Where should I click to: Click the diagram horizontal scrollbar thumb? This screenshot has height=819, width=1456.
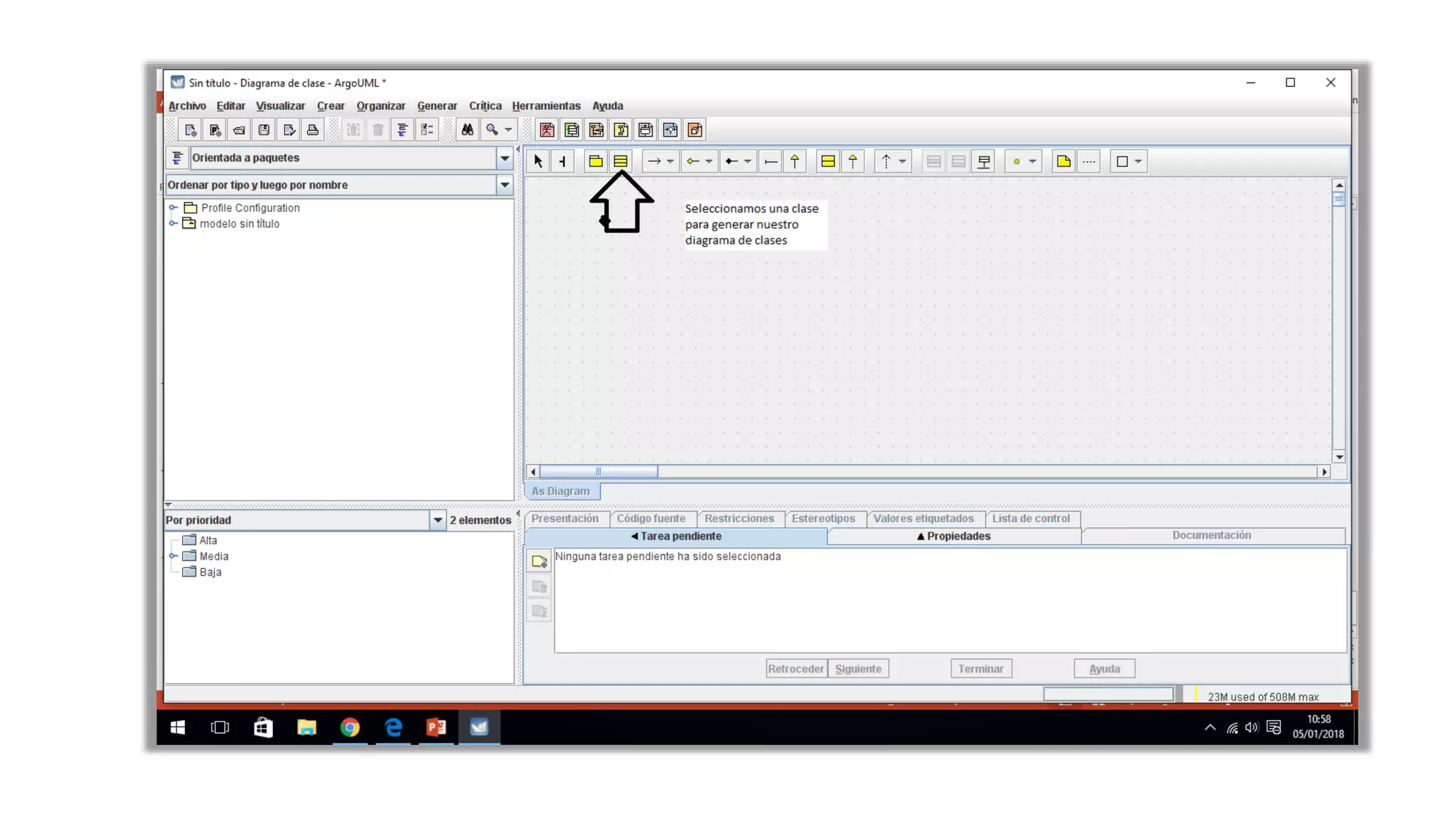pos(599,472)
